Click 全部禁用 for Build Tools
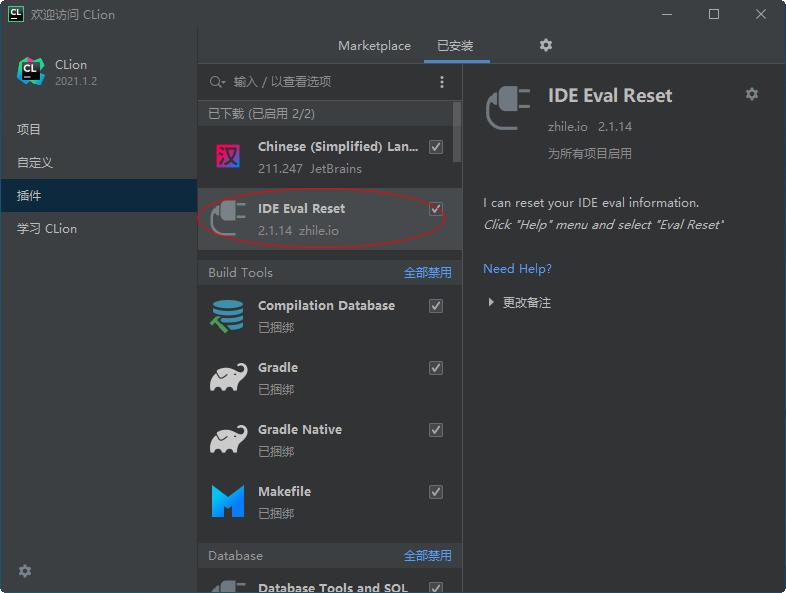The width and height of the screenshot is (786, 593). pyautogui.click(x=427, y=272)
